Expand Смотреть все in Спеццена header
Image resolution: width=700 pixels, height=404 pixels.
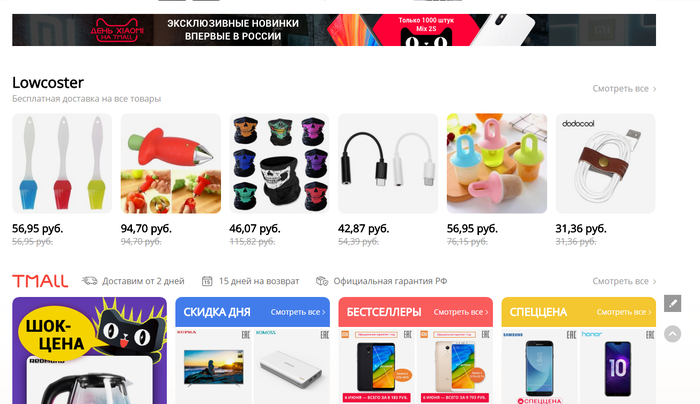click(624, 312)
